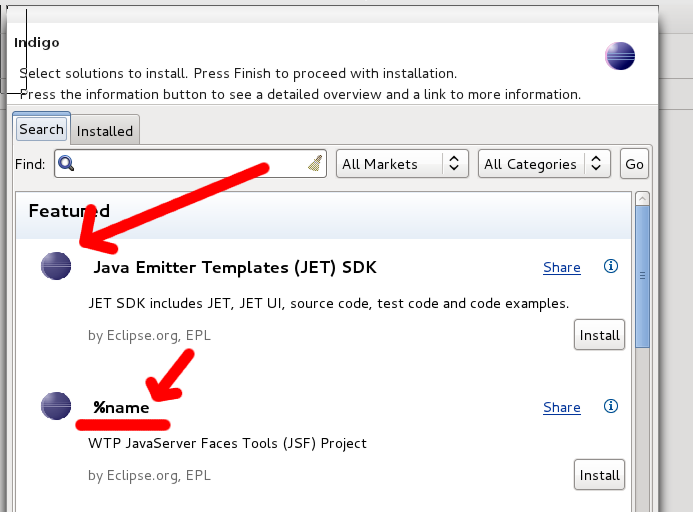Viewport: 693px width, 512px height.
Task: Open the All Markets dropdown
Action: 402,164
